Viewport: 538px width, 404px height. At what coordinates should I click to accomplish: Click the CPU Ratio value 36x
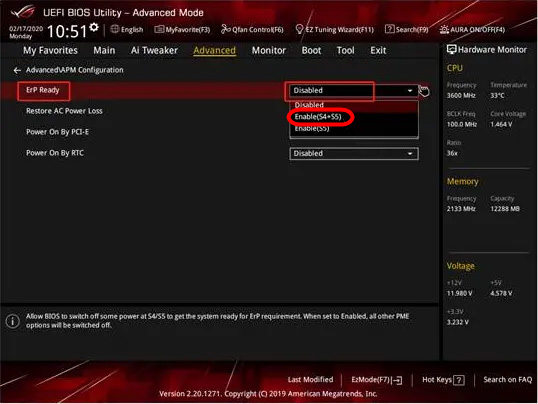click(452, 153)
